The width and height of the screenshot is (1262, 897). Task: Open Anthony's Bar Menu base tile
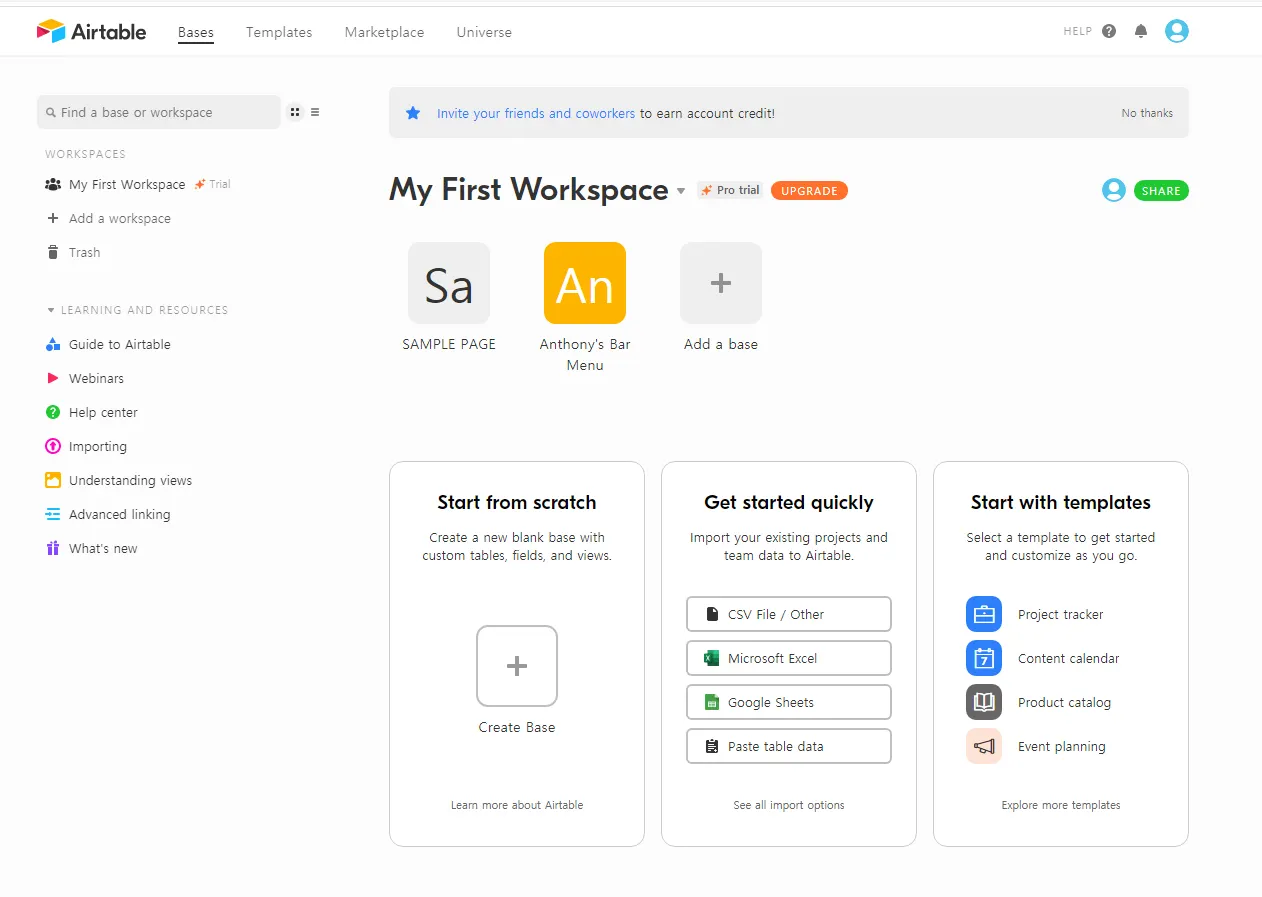coord(585,283)
